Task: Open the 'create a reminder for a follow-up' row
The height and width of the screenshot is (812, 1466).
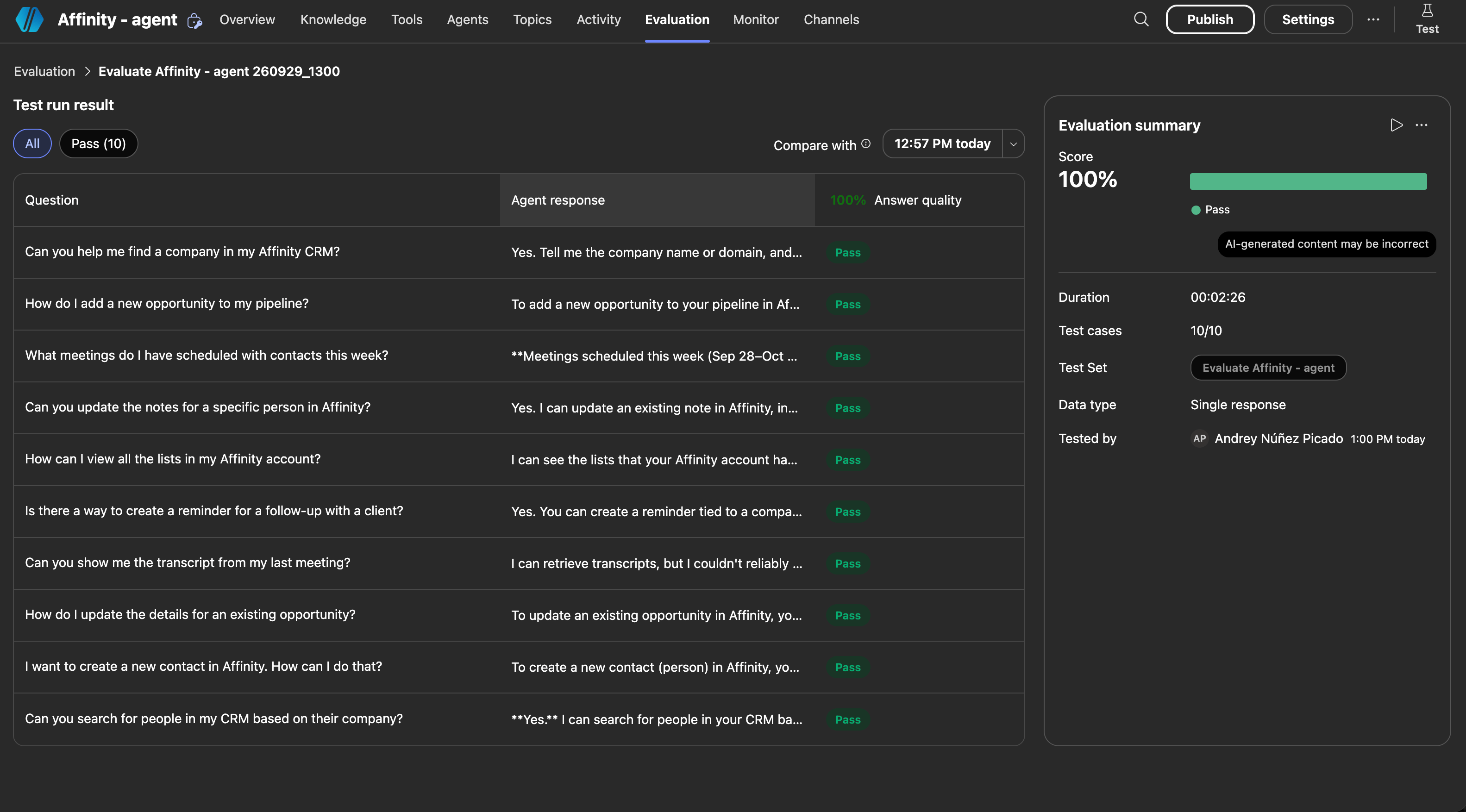Action: pos(519,512)
